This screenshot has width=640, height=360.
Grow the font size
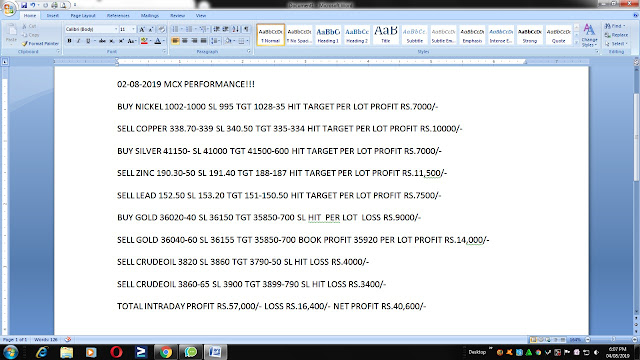tap(142, 29)
